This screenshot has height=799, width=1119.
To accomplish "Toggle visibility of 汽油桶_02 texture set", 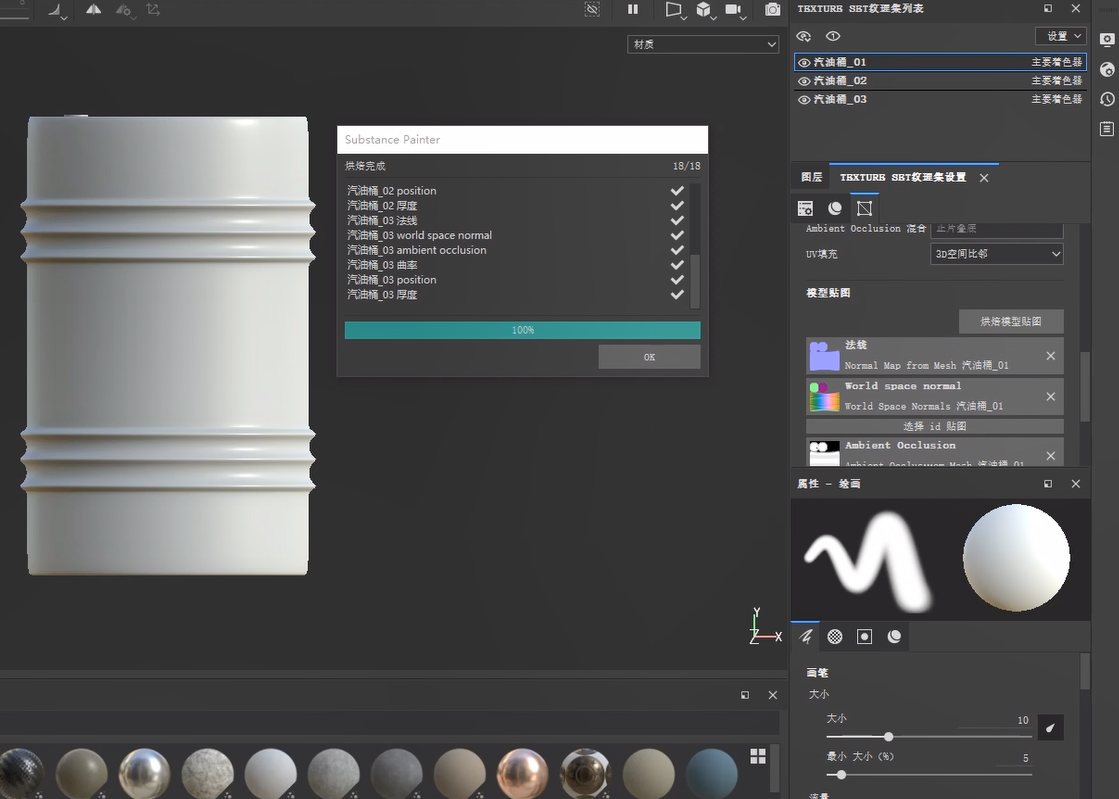I will (x=804, y=81).
